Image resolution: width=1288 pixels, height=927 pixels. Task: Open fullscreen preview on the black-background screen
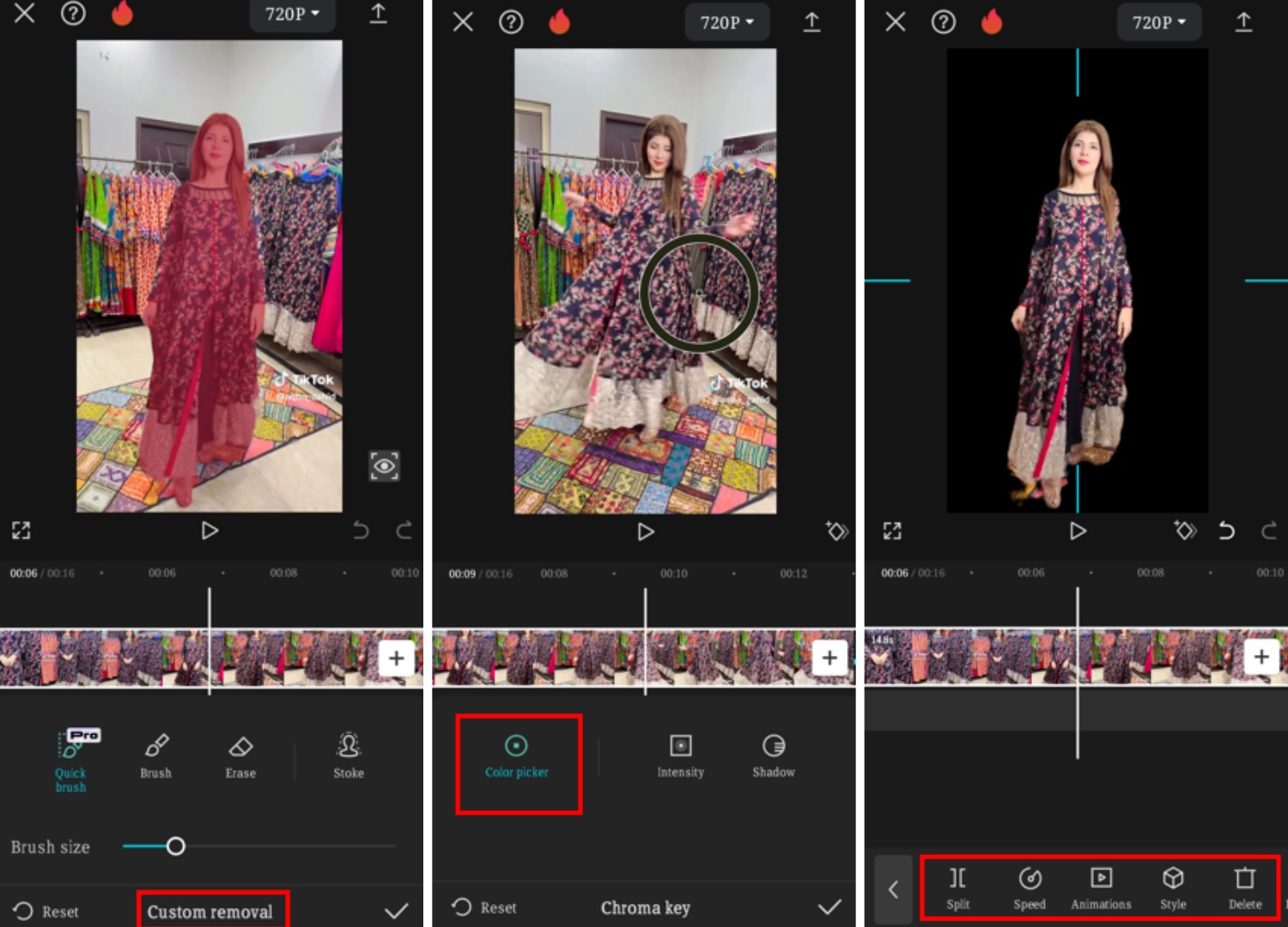(x=892, y=530)
